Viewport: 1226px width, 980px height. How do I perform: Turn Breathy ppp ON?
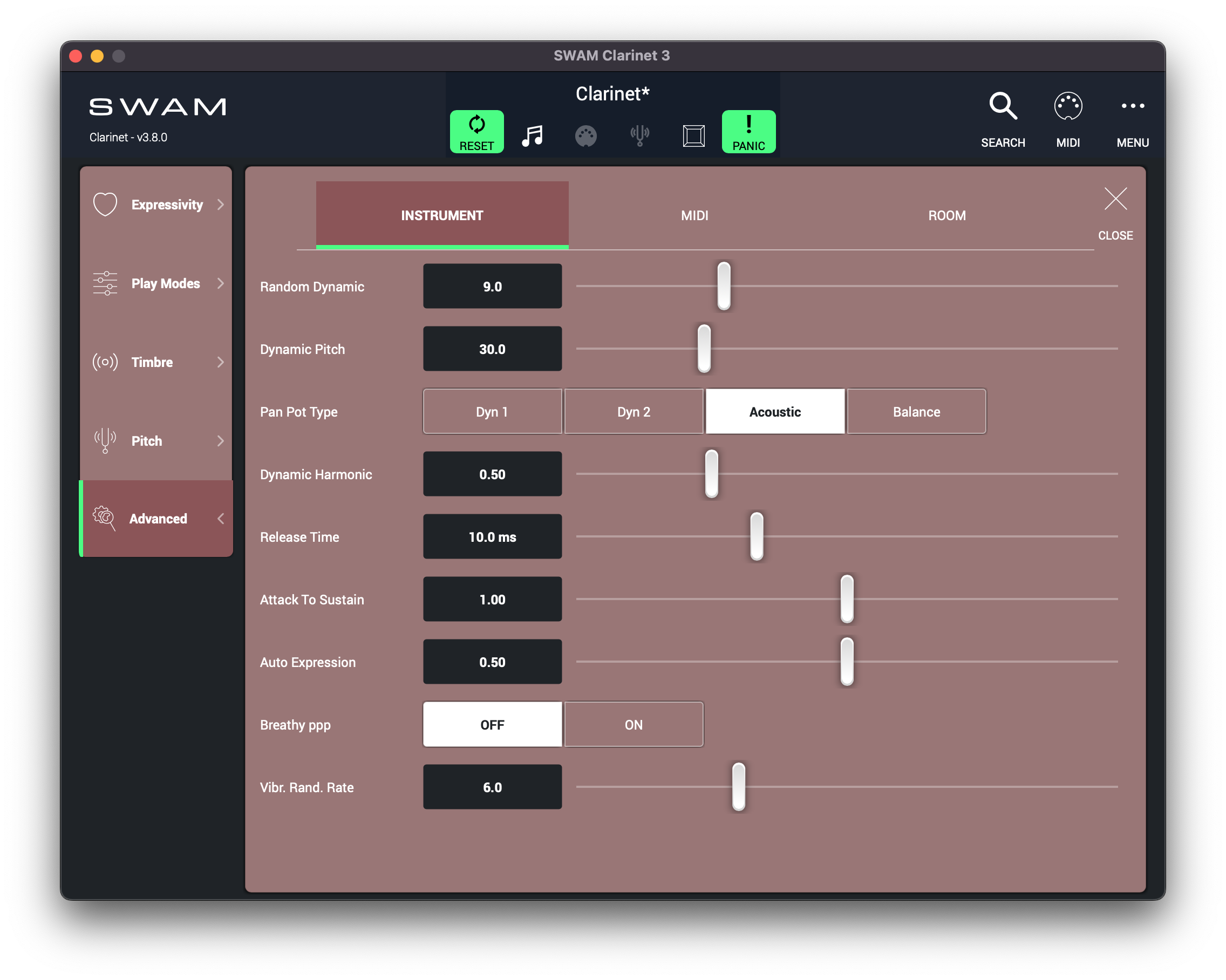(x=634, y=725)
